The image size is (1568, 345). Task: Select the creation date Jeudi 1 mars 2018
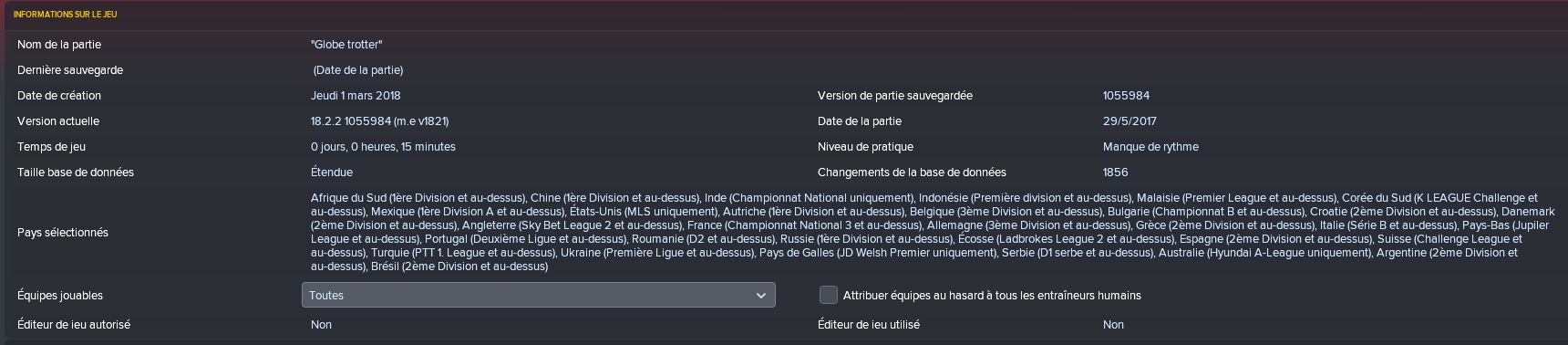[356, 96]
